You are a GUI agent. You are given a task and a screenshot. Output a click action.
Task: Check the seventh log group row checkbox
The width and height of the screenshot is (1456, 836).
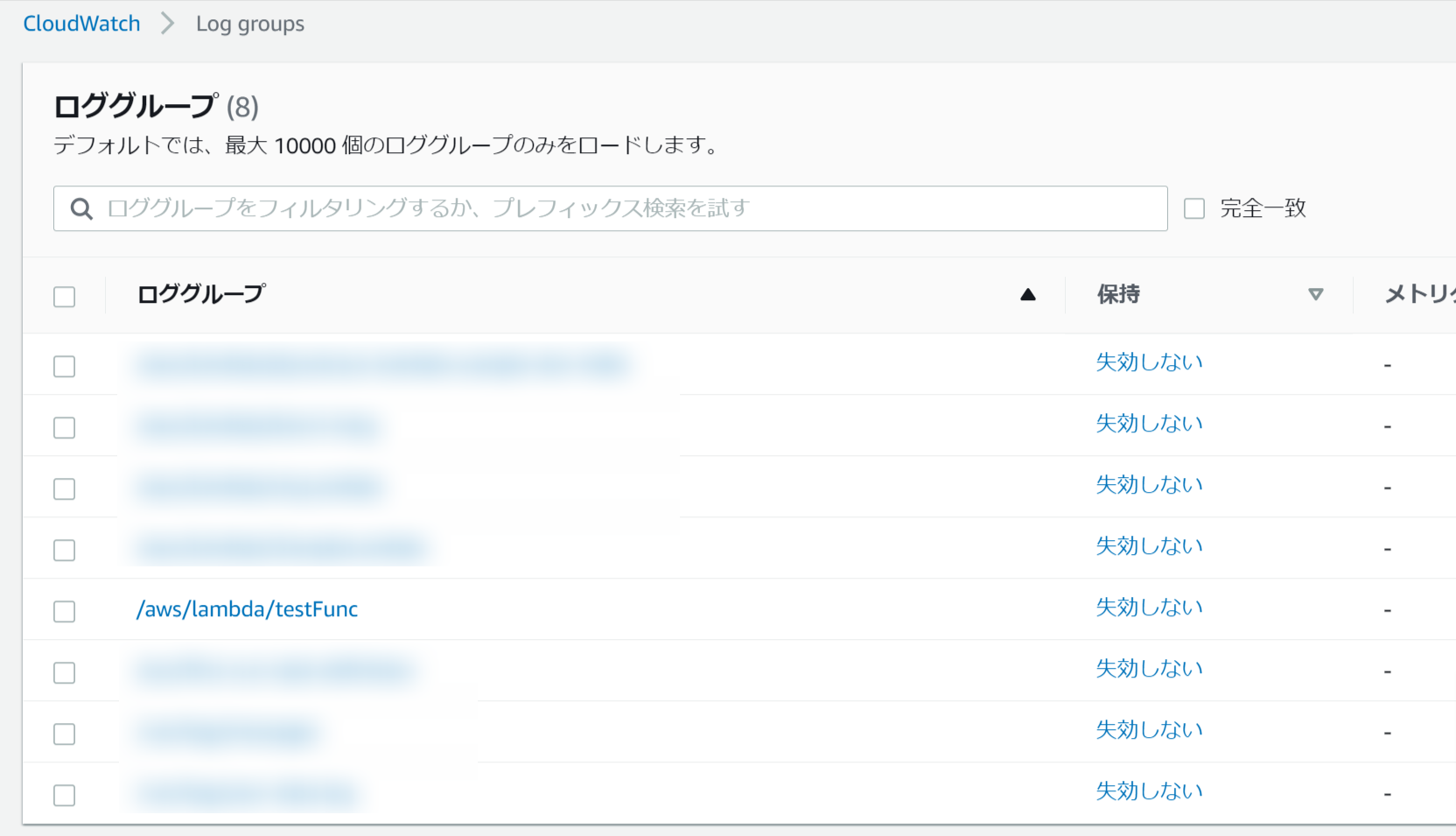coord(65,734)
